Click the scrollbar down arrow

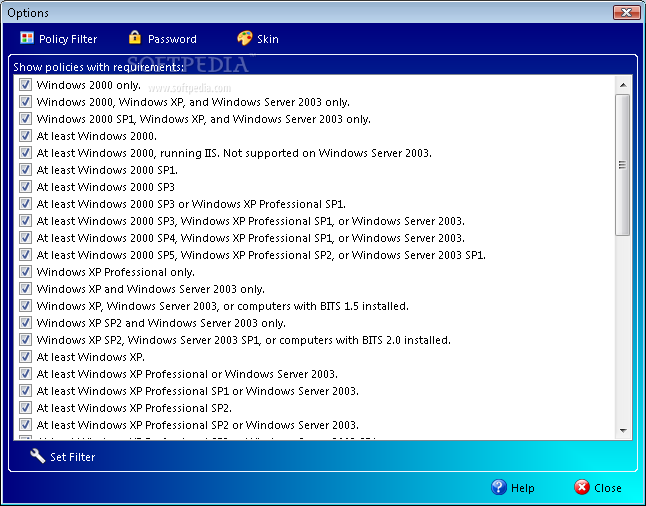tap(623, 431)
